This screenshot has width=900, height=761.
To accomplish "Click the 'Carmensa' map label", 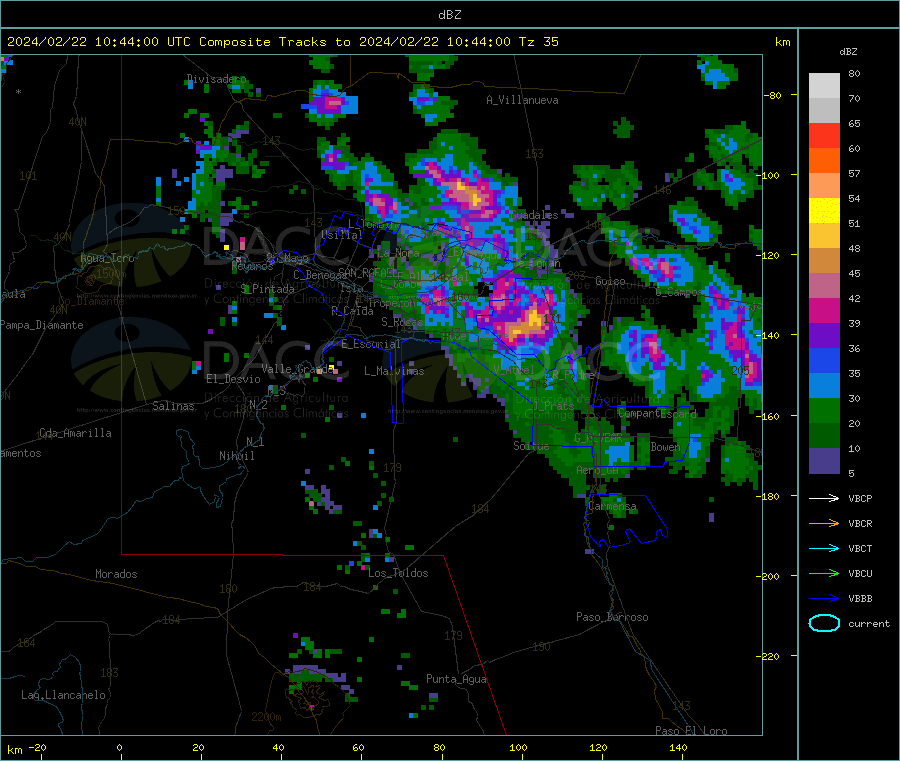I will 612,506.
